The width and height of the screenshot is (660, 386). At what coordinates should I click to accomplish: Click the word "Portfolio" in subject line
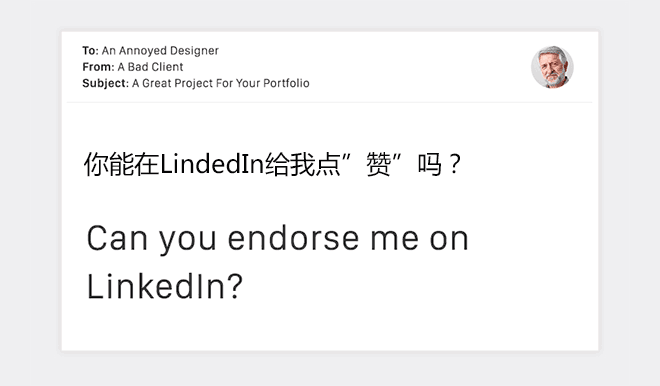(286, 83)
